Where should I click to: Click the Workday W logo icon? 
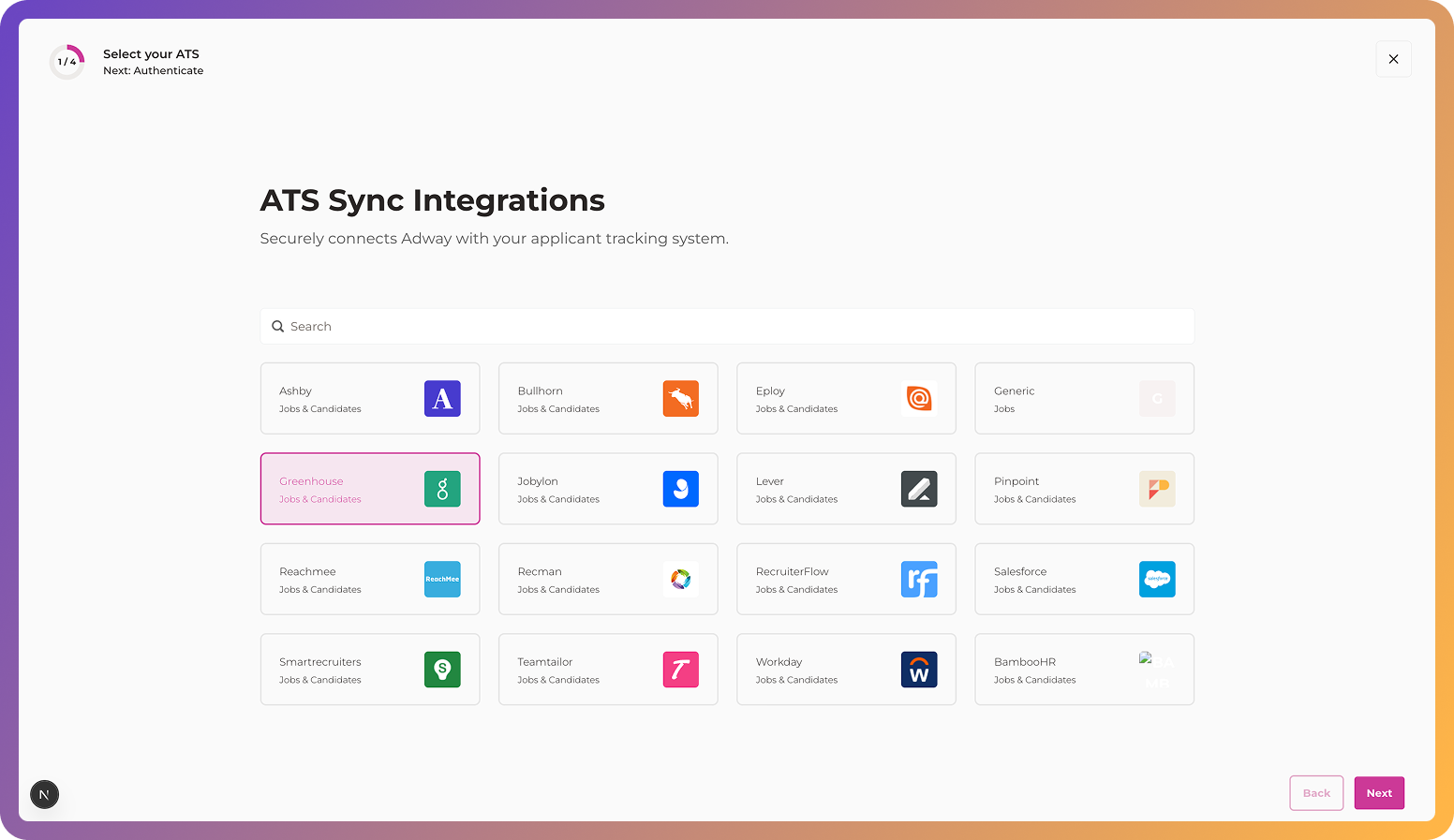tap(919, 670)
